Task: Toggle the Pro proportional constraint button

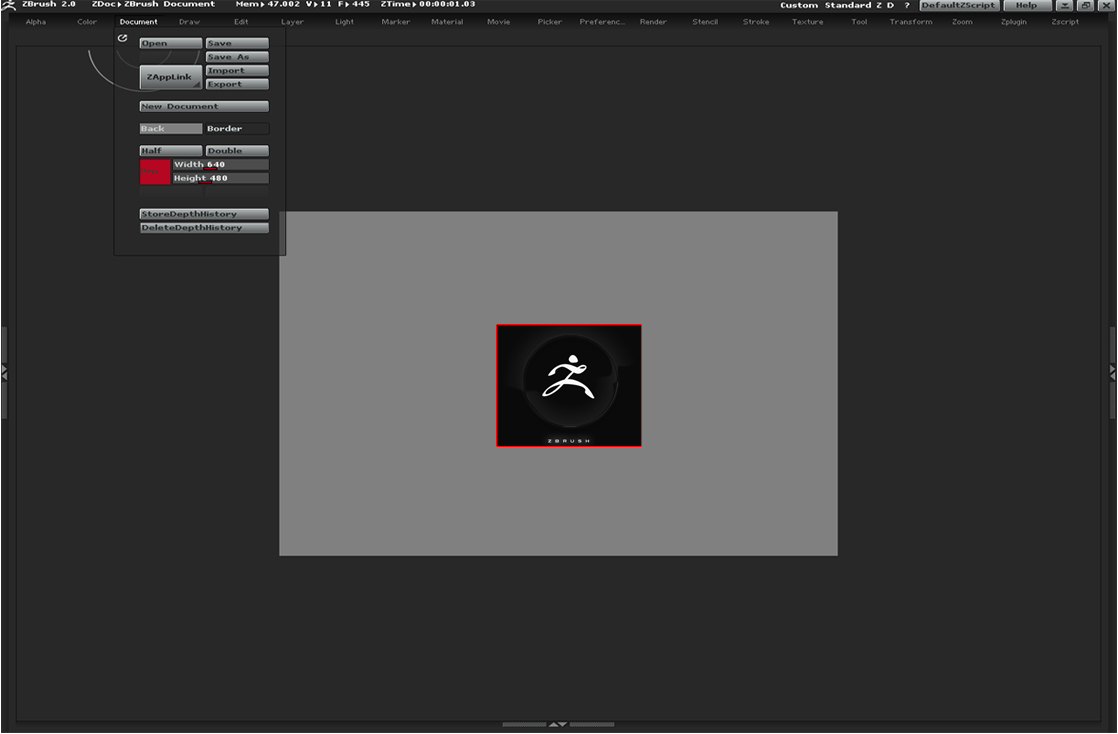Action: point(155,171)
